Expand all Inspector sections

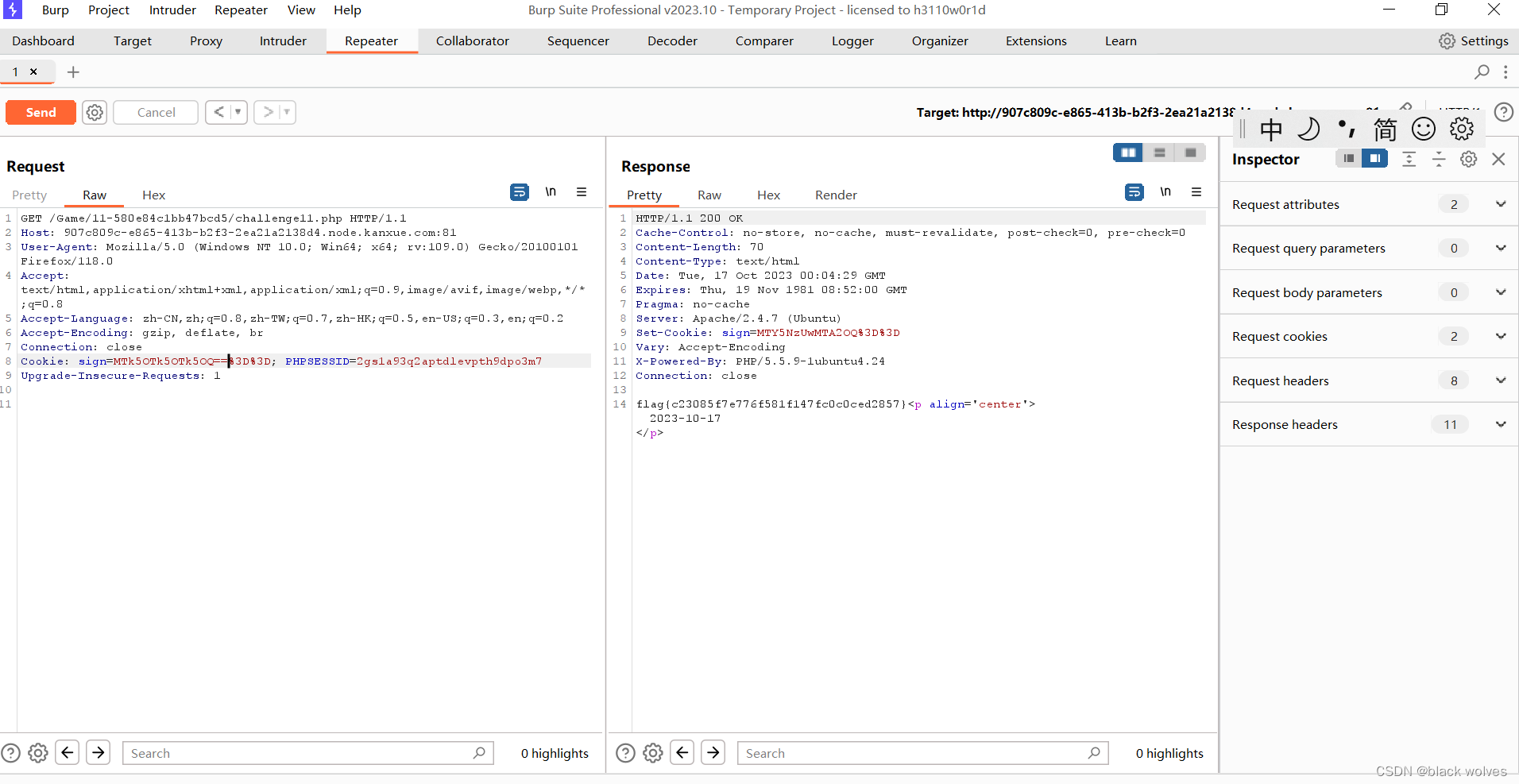coord(1409,160)
